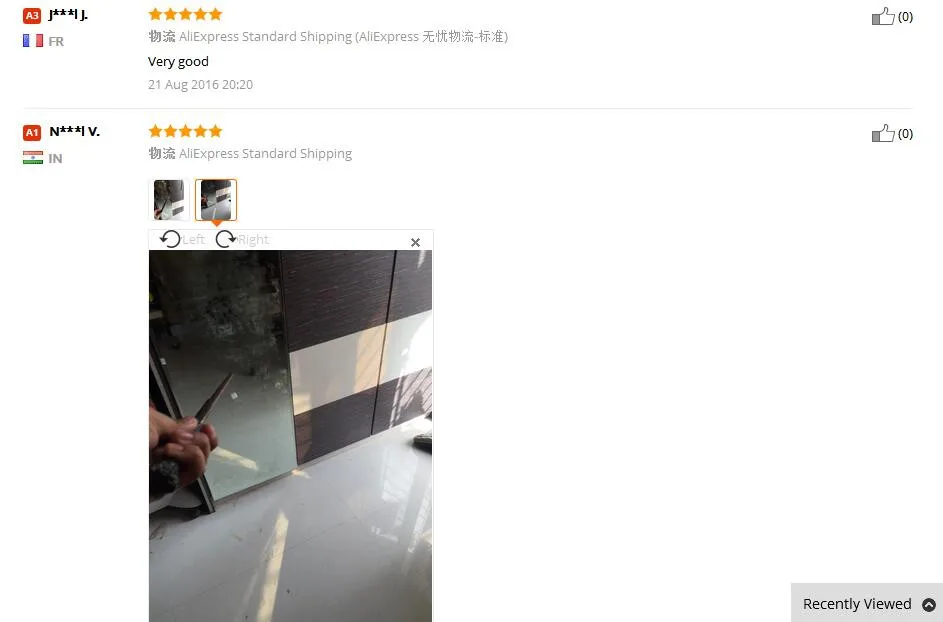The image size is (943, 622).
Task: Click the A3 buyer level badge
Action: point(32,16)
